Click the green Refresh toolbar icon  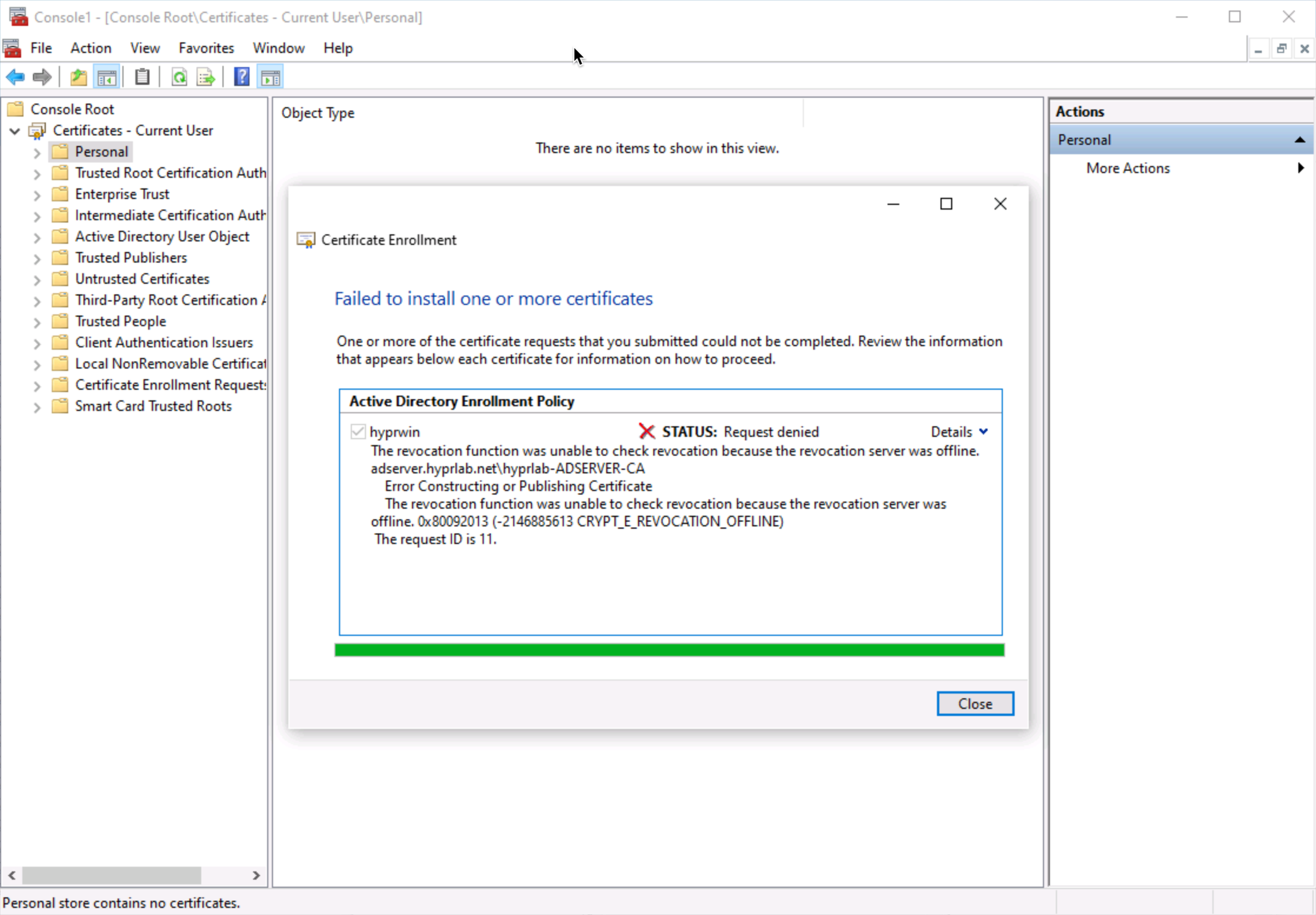coord(179,77)
